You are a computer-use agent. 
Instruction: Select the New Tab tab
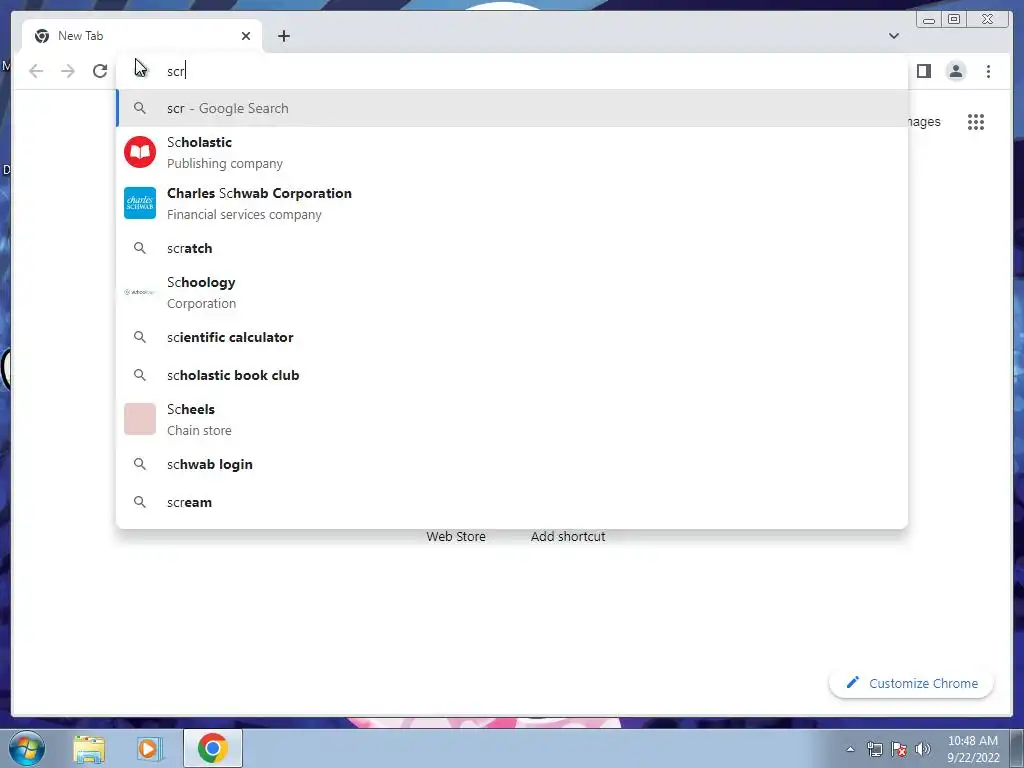pyautogui.click(x=142, y=36)
